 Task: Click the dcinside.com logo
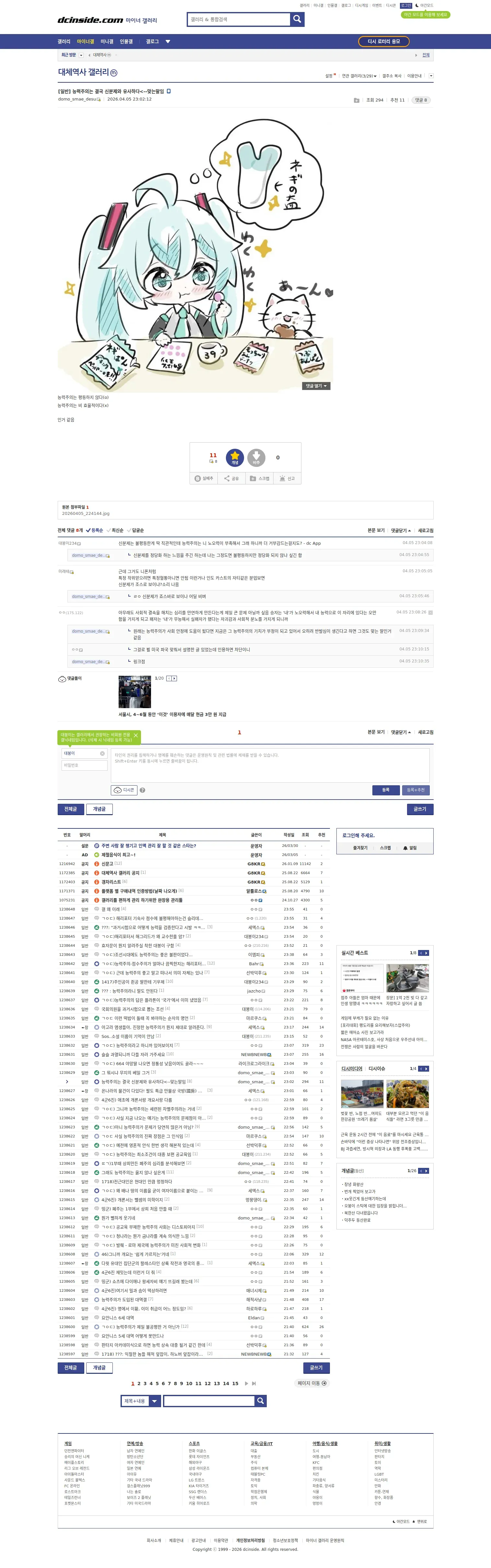pos(90,20)
